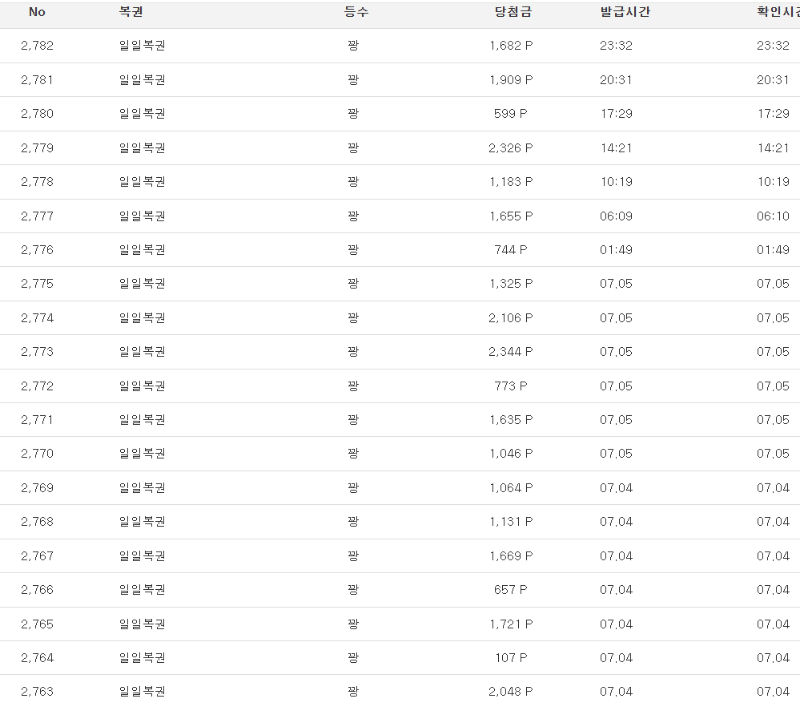Image resolution: width=800 pixels, height=727 pixels.
Task: Select row number 2,775
Action: (37, 284)
